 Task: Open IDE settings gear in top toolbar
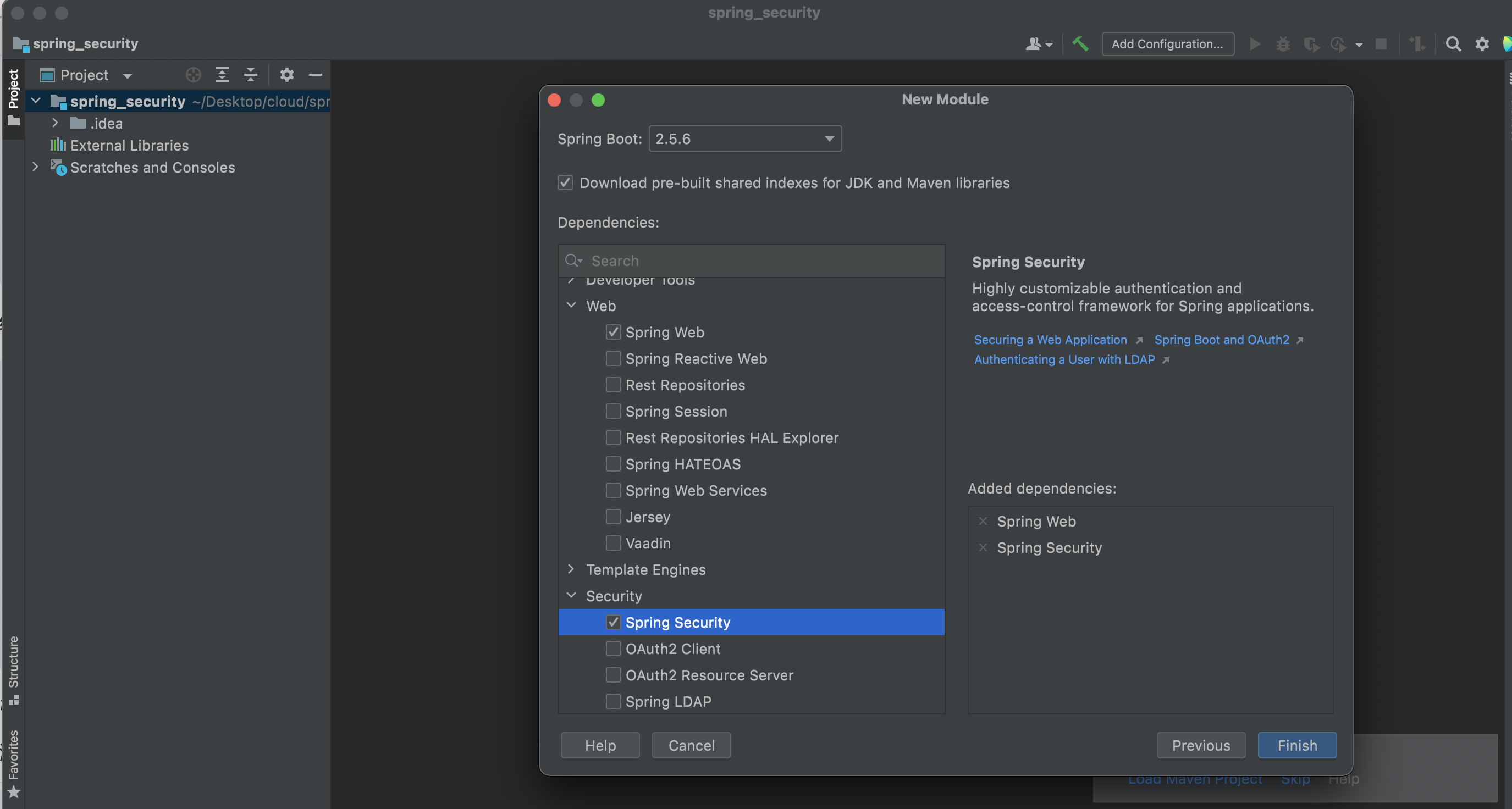1482,44
